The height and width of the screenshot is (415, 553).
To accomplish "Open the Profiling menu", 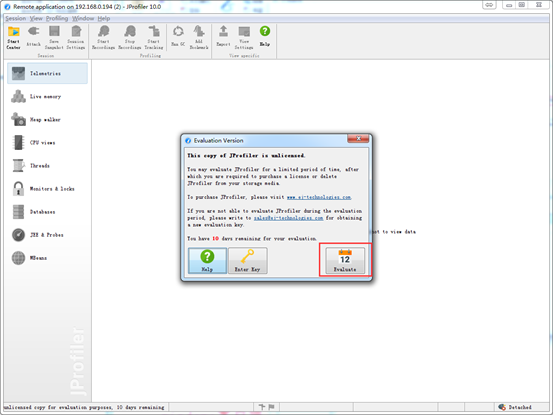I will click(57, 18).
